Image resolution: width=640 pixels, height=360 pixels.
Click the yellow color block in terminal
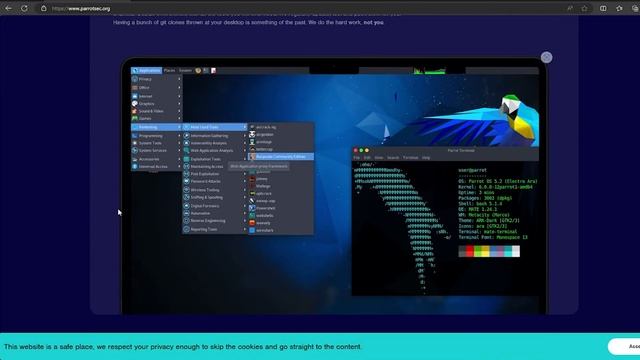click(485, 251)
